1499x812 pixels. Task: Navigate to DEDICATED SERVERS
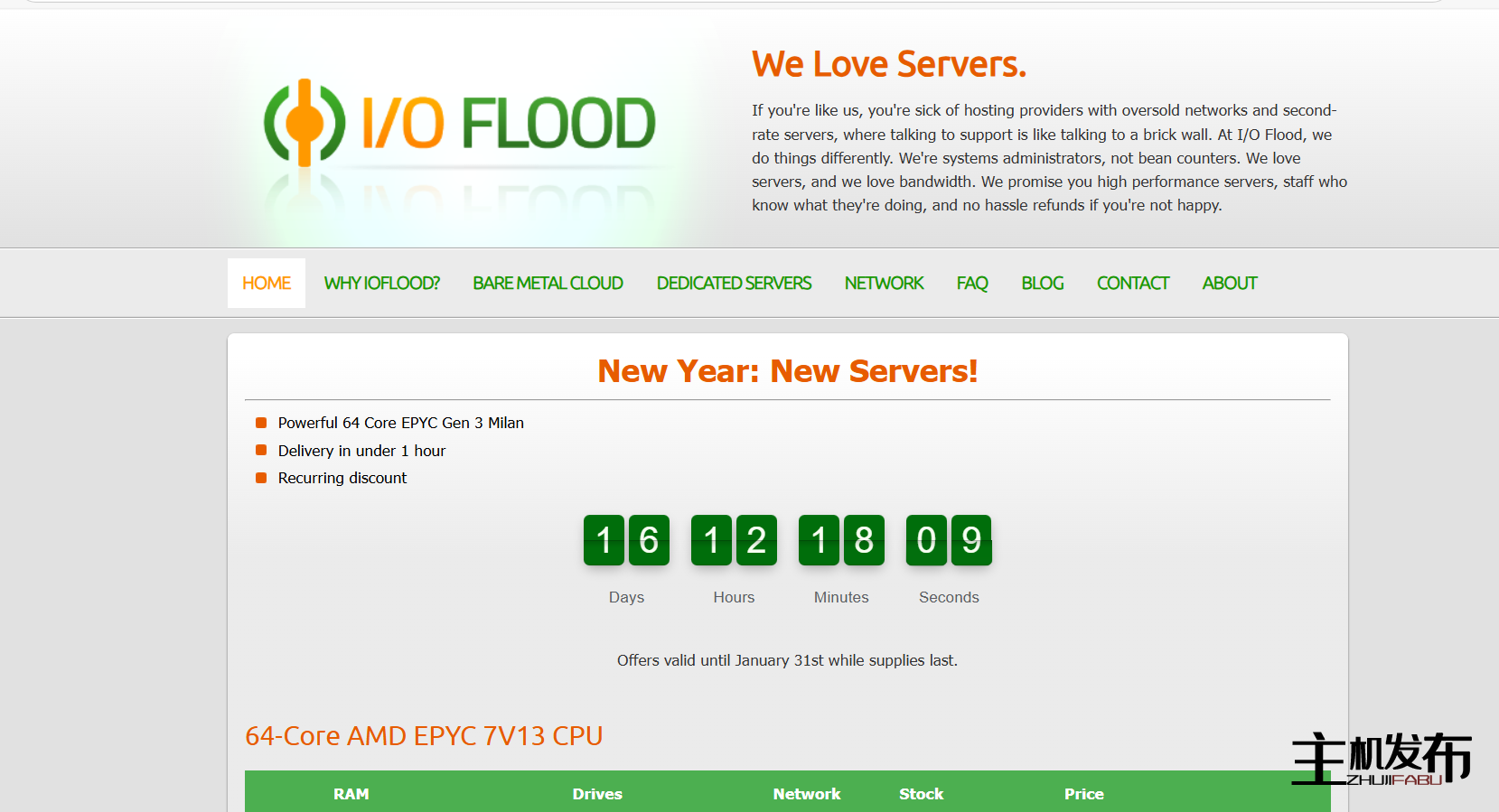(734, 284)
